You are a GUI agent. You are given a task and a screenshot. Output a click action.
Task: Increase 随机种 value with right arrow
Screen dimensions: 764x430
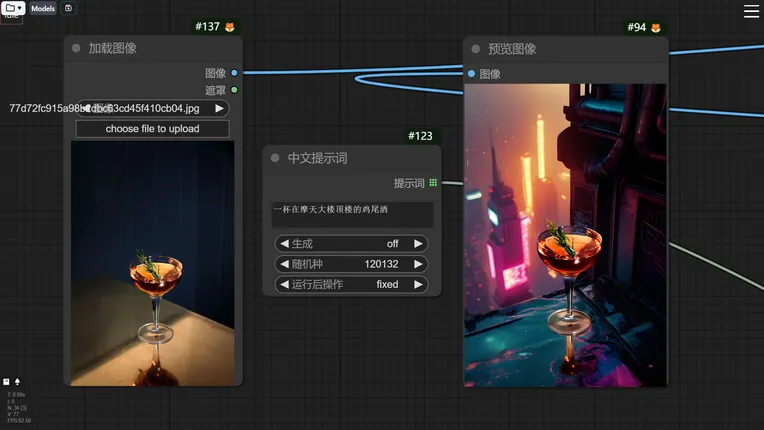tap(419, 264)
